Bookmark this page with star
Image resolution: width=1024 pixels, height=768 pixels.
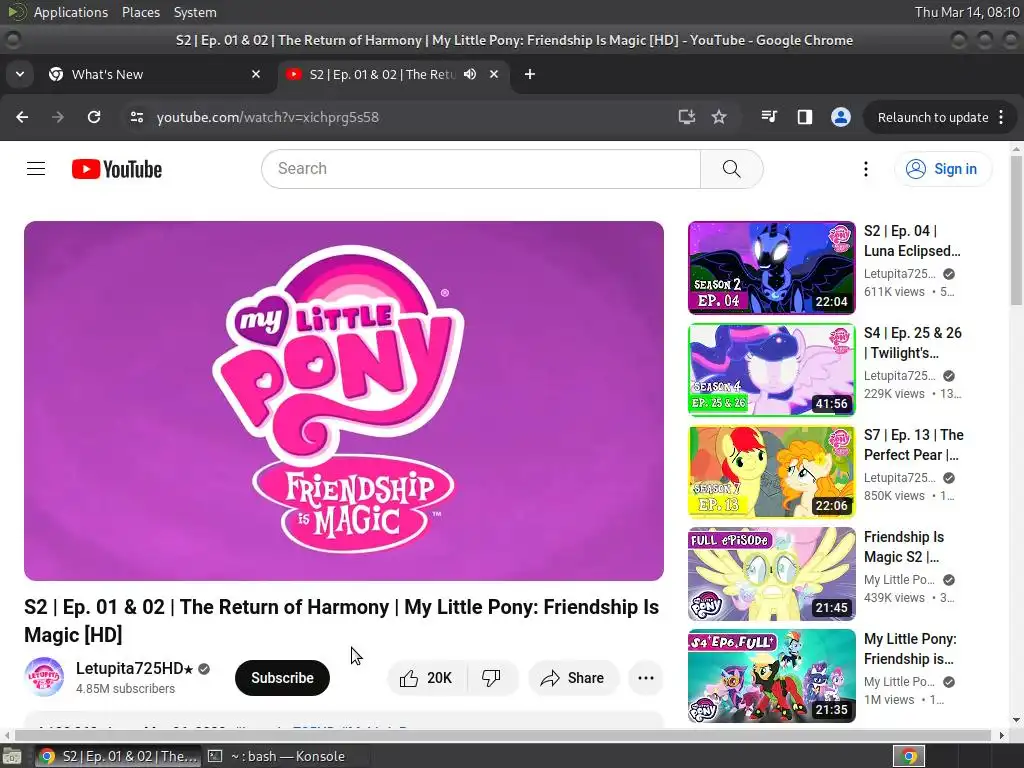(719, 117)
